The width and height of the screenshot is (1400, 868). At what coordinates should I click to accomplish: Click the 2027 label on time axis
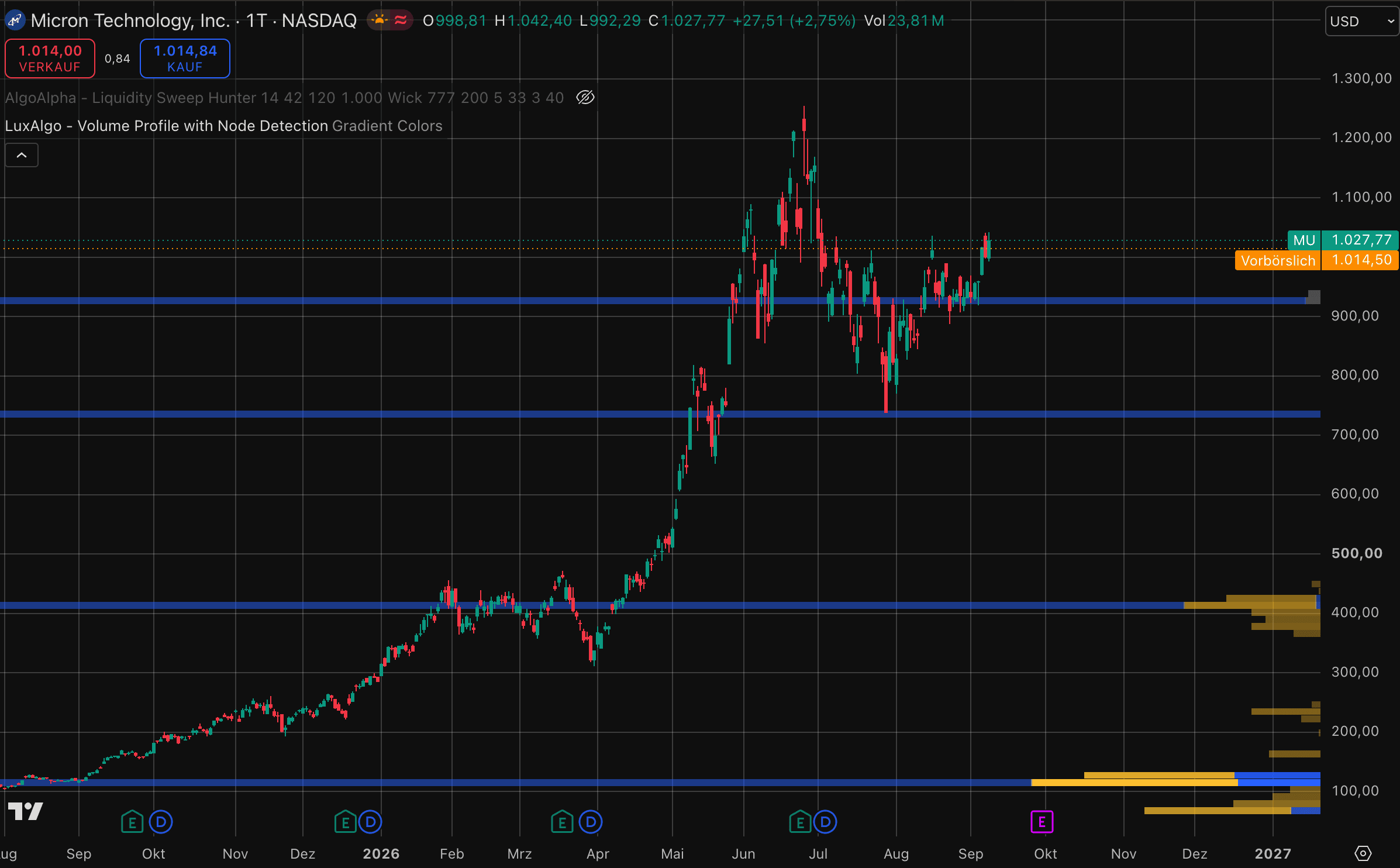tap(1273, 854)
